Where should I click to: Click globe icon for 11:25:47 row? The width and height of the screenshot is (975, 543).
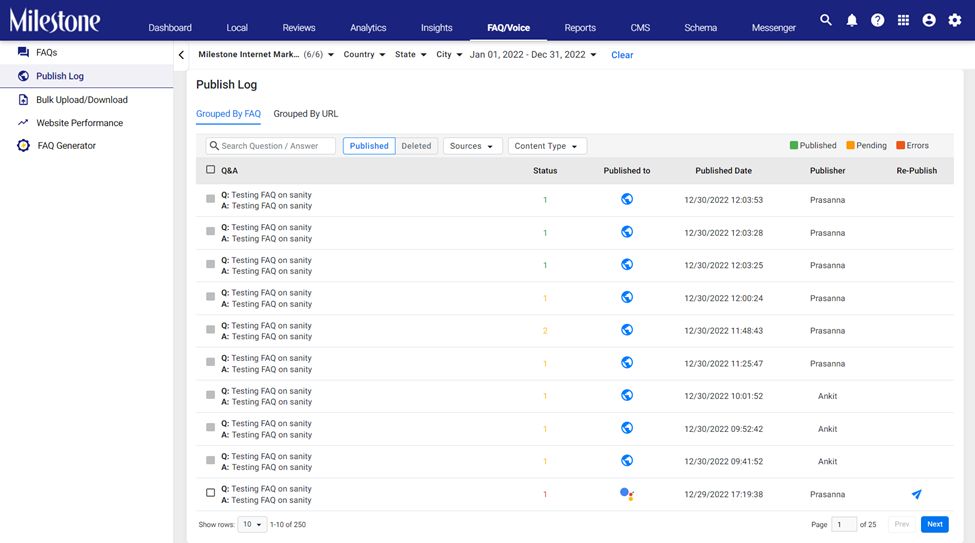tap(627, 362)
